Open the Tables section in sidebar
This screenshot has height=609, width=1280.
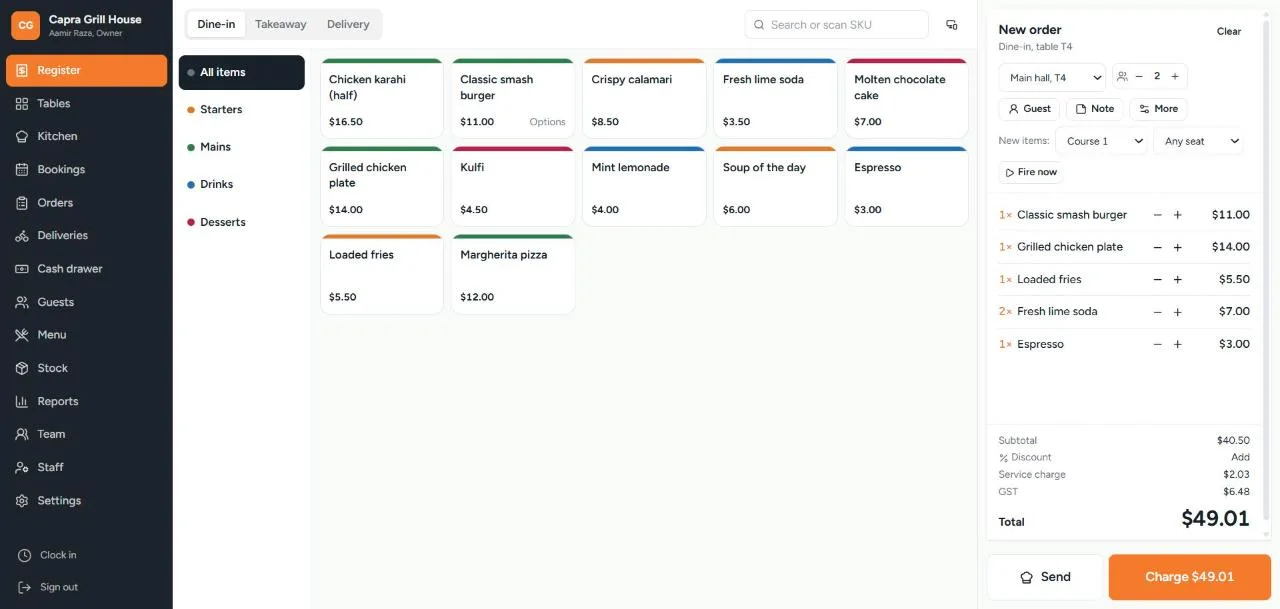(x=86, y=103)
